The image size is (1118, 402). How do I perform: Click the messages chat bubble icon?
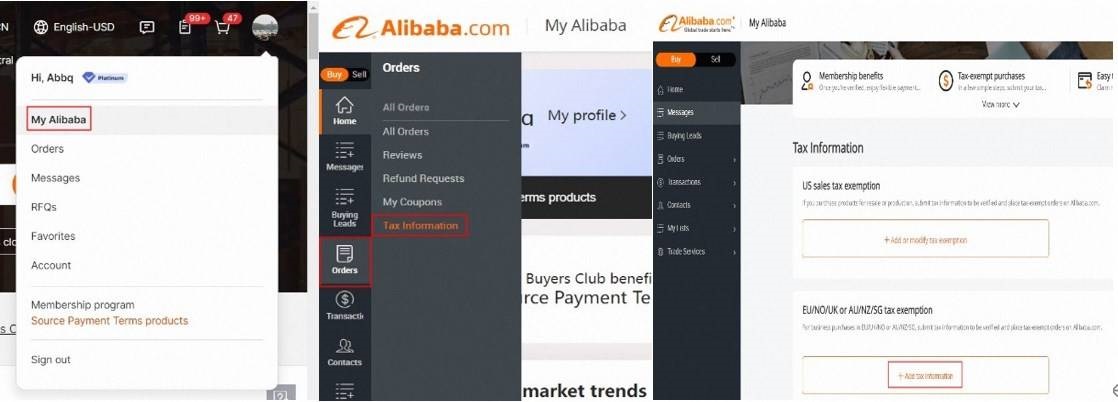coord(147,28)
